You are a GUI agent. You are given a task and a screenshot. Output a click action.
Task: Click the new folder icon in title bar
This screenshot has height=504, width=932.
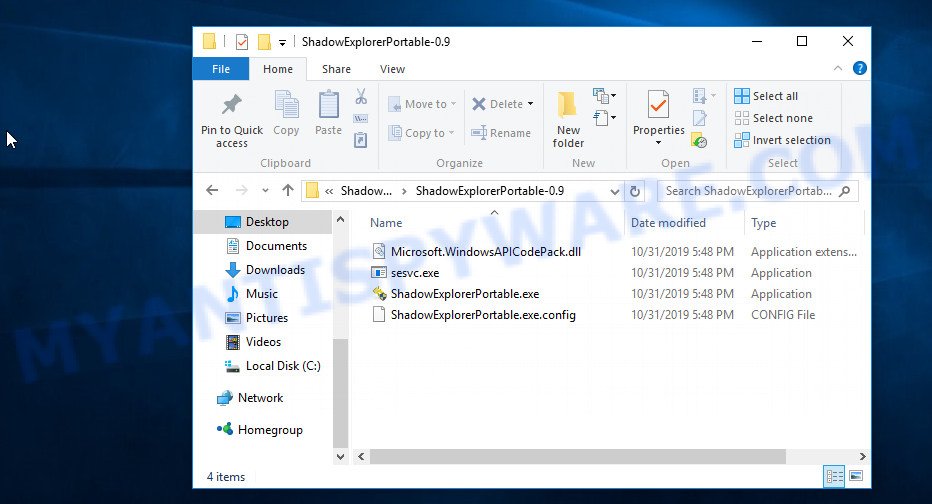264,42
